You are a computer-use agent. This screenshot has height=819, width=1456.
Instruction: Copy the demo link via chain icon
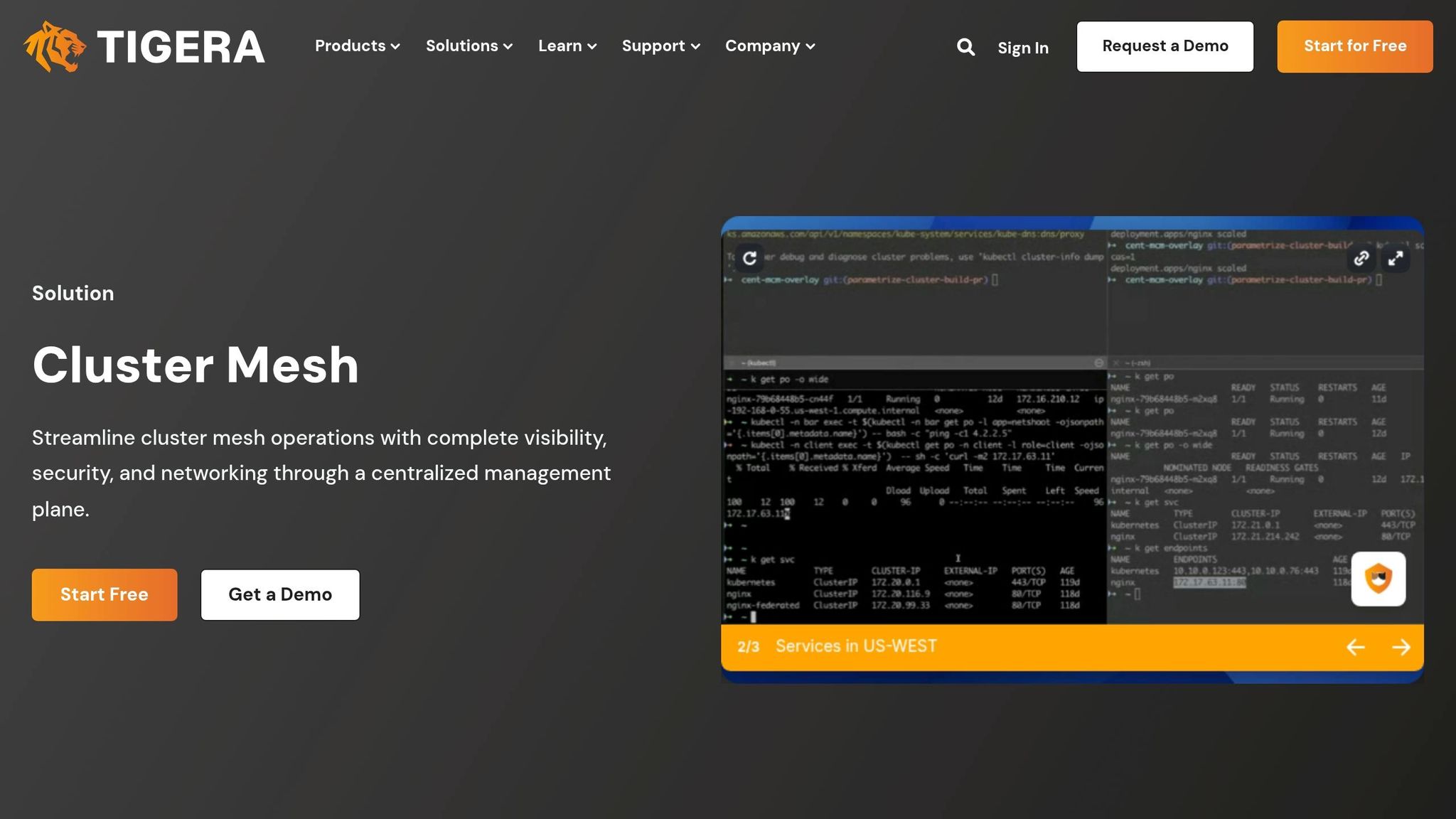pyautogui.click(x=1361, y=258)
